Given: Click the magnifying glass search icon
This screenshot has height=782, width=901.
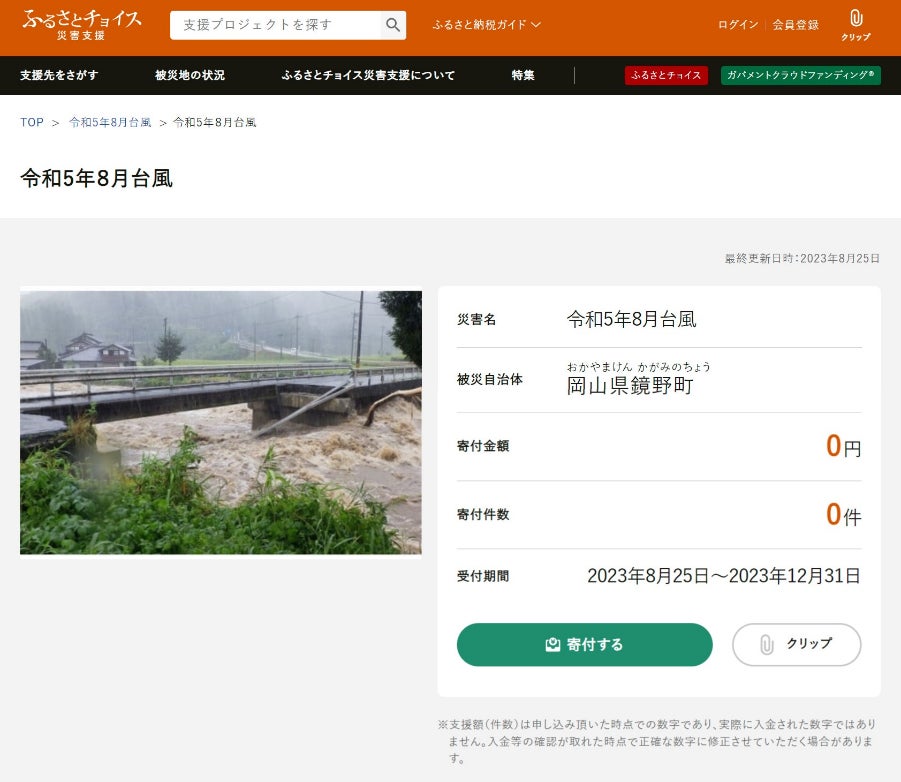Looking at the screenshot, I should [393, 25].
